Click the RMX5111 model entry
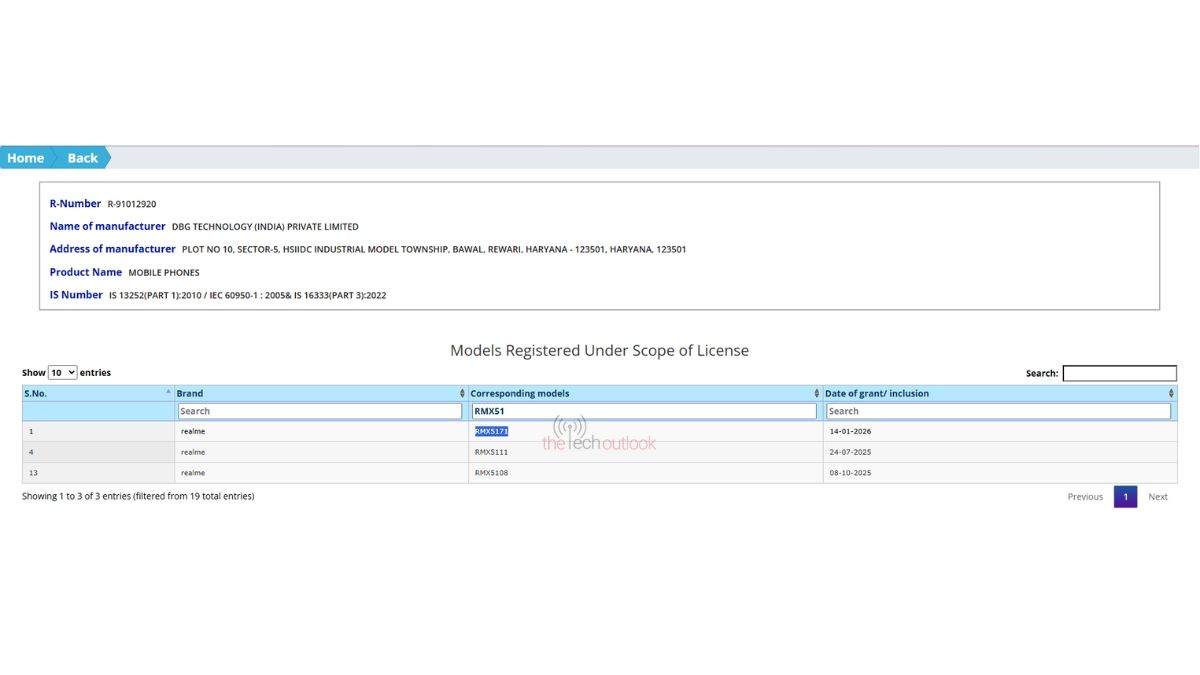1200x675 pixels. pos(491,452)
